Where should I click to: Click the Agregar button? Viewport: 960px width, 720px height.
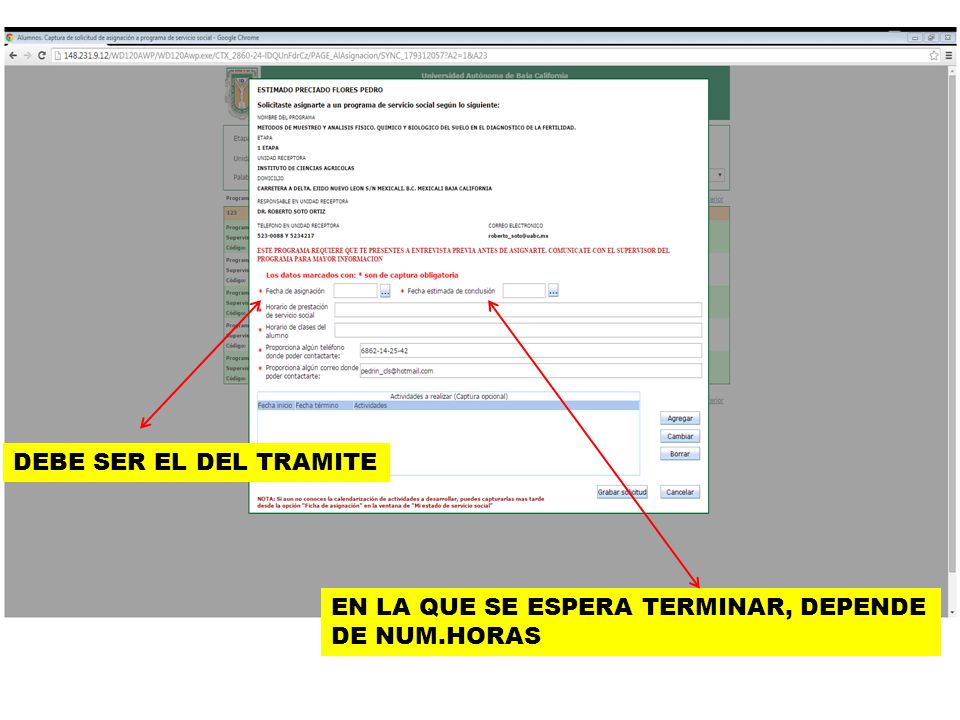click(680, 419)
